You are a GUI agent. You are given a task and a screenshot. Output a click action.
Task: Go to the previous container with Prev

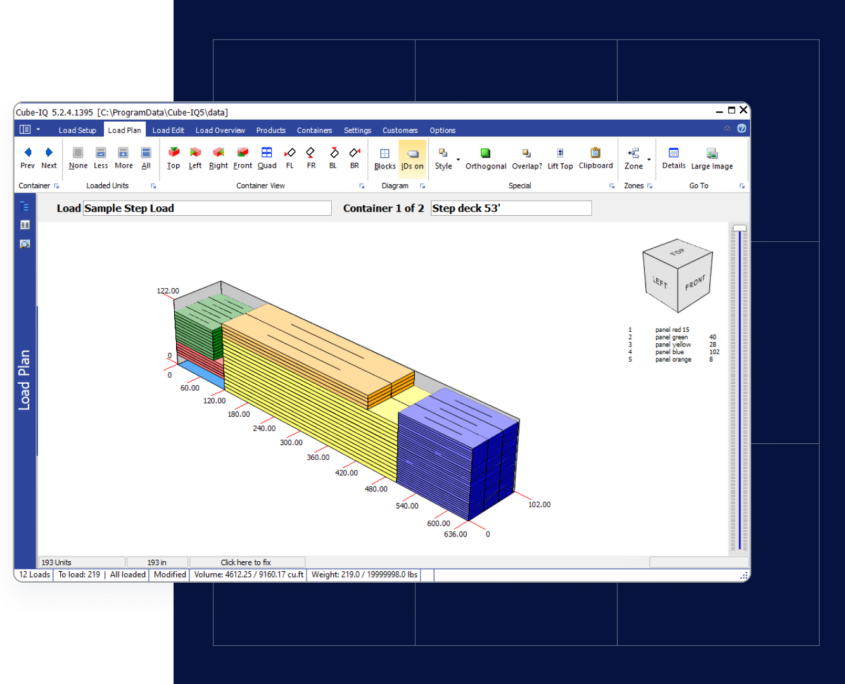(x=27, y=158)
